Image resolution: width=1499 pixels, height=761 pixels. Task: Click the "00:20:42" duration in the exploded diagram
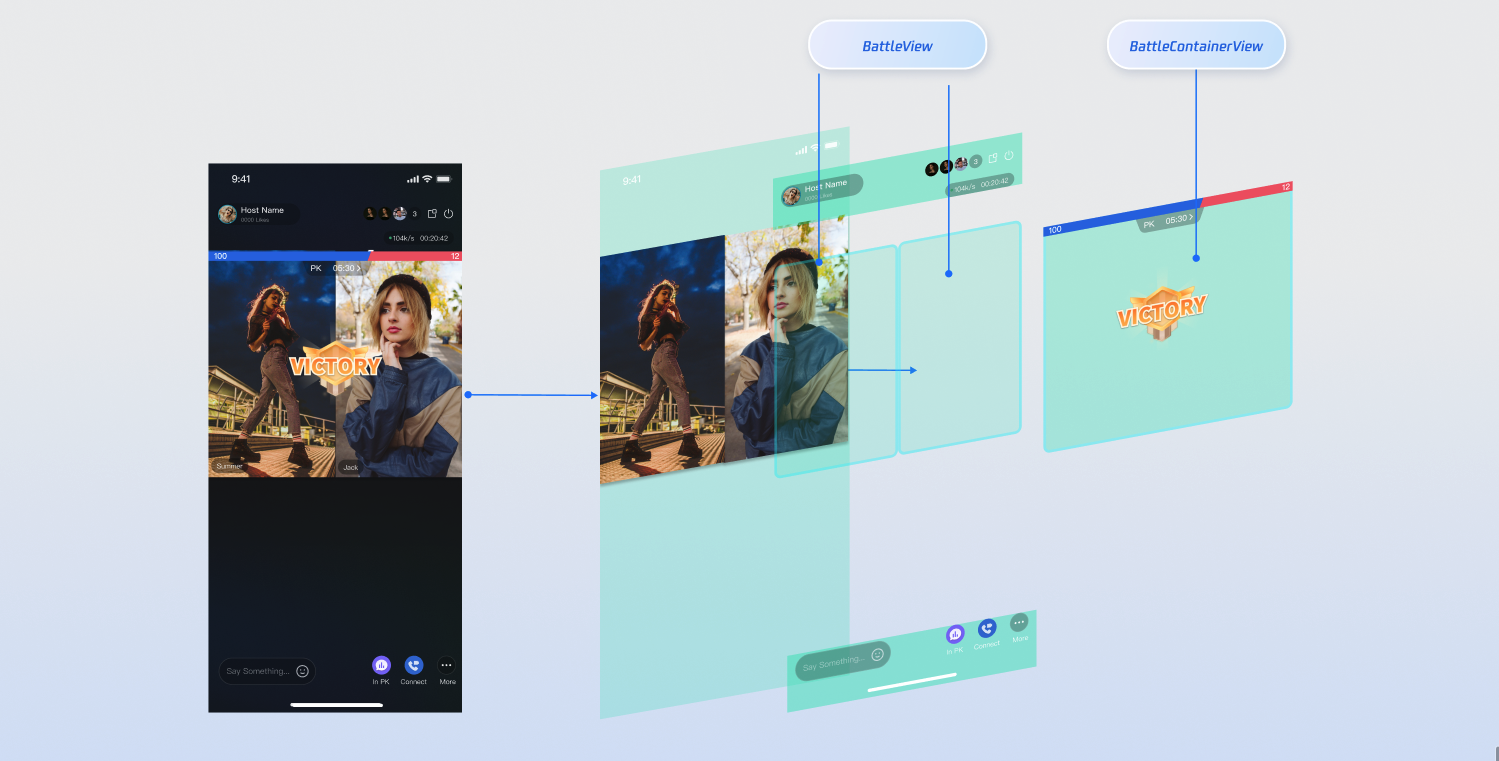pos(994,183)
